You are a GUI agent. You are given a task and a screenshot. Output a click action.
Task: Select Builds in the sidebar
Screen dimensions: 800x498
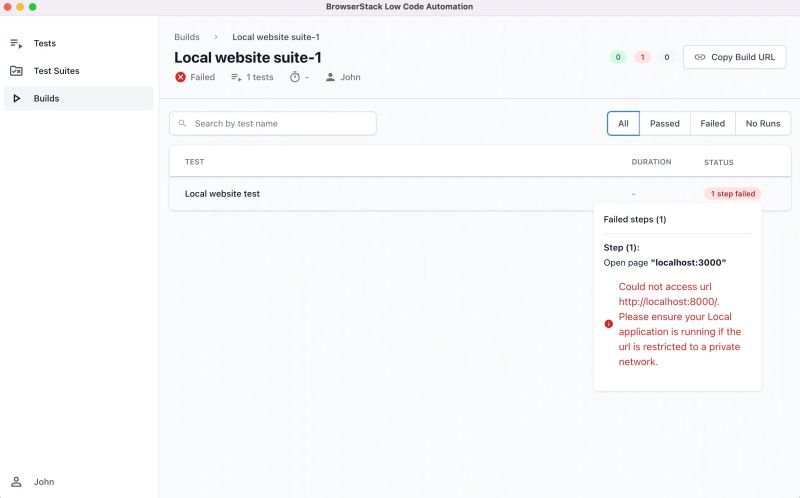pos(79,98)
